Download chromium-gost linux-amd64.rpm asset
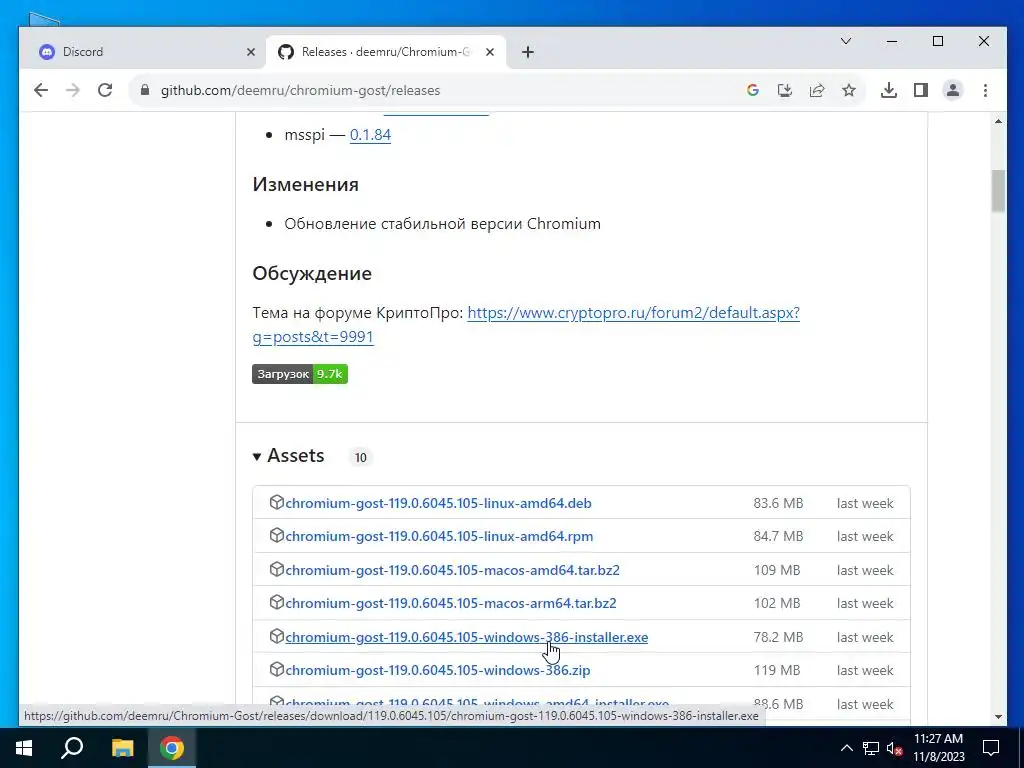The height and width of the screenshot is (768, 1024). [x=439, y=536]
